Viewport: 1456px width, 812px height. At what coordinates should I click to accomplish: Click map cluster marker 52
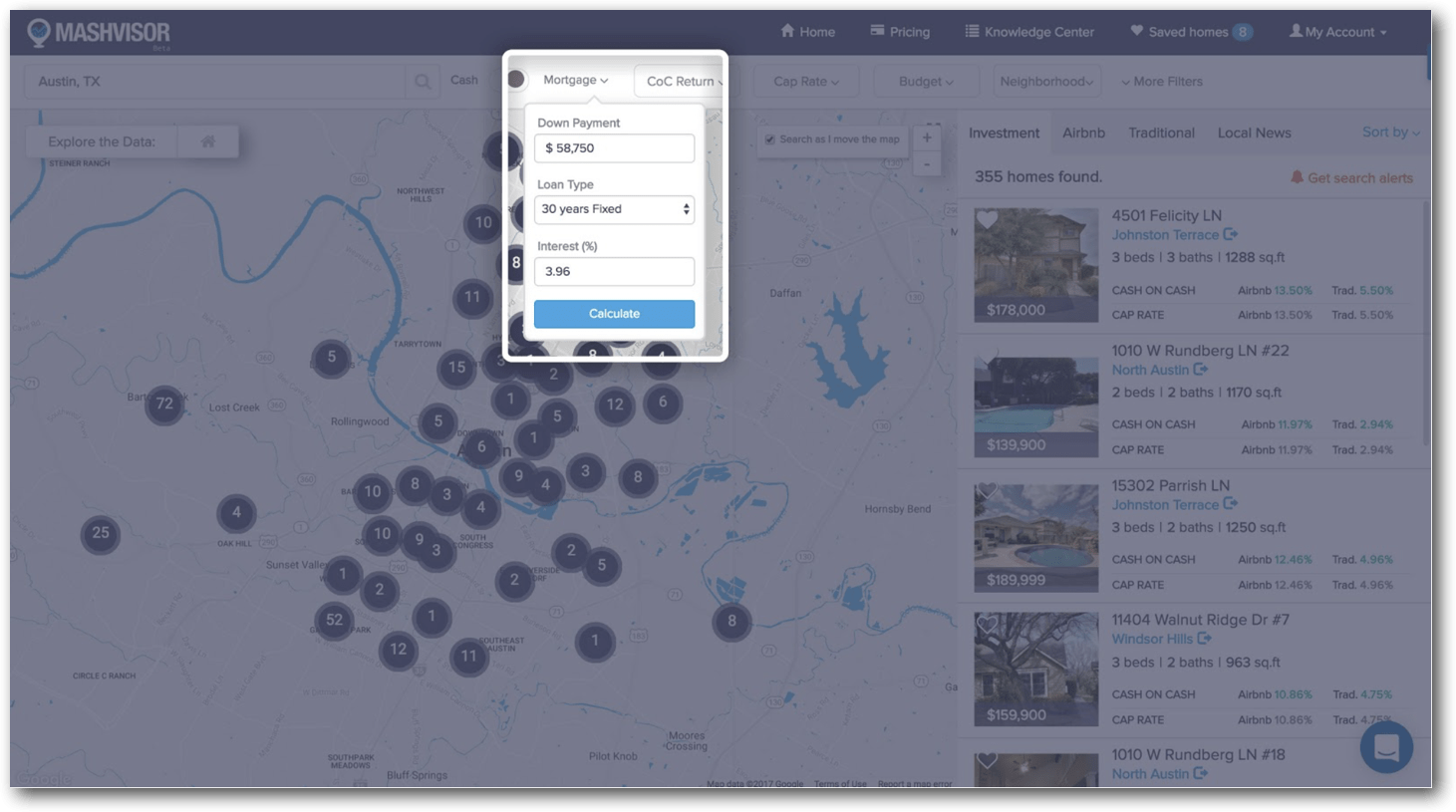tap(334, 620)
